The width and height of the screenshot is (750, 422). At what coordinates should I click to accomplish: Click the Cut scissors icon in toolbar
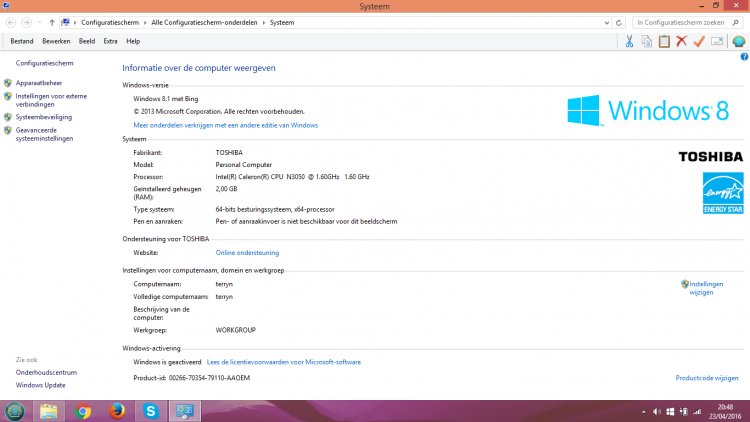tap(629, 41)
